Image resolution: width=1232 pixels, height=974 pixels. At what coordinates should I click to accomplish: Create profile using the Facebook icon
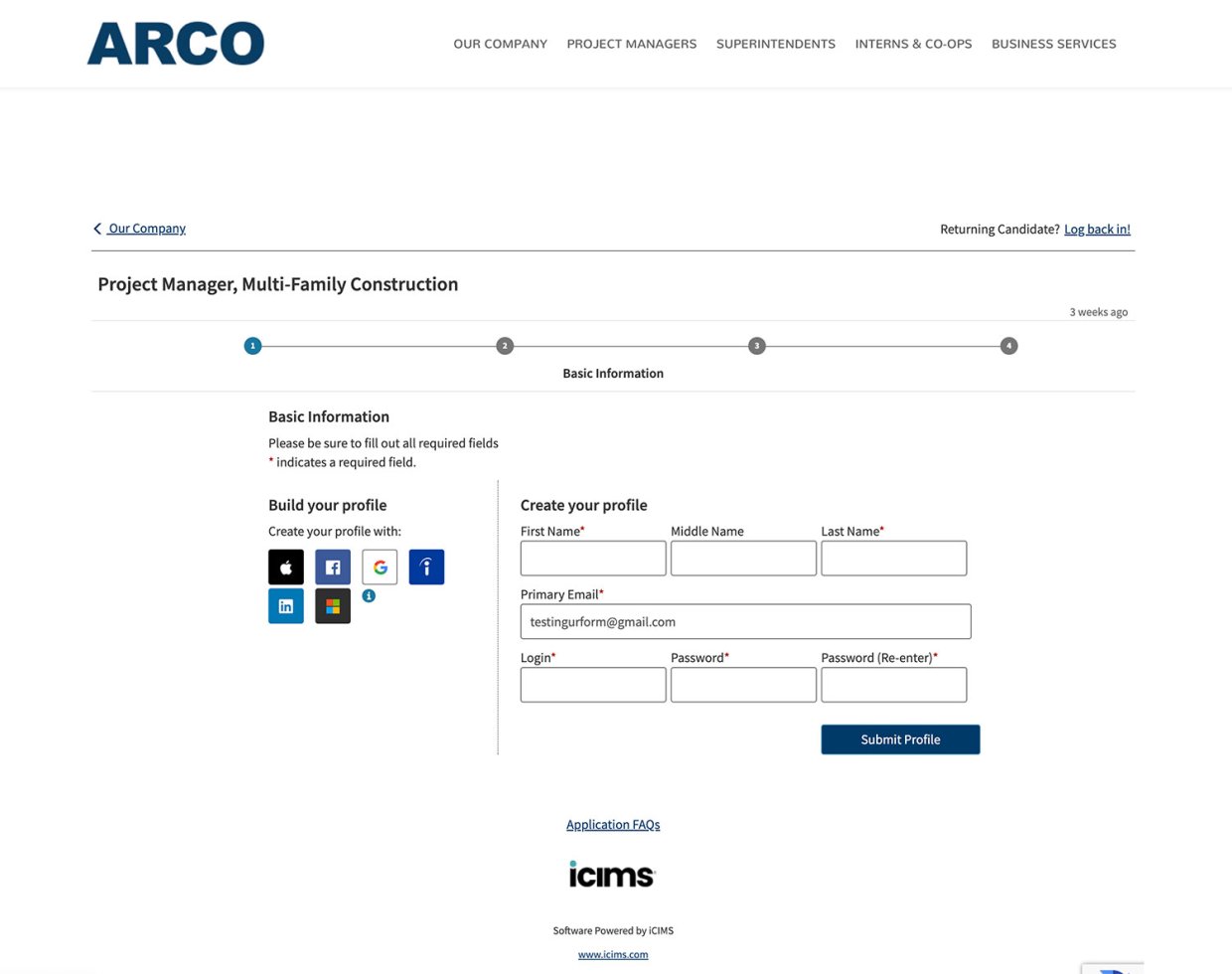pos(333,568)
